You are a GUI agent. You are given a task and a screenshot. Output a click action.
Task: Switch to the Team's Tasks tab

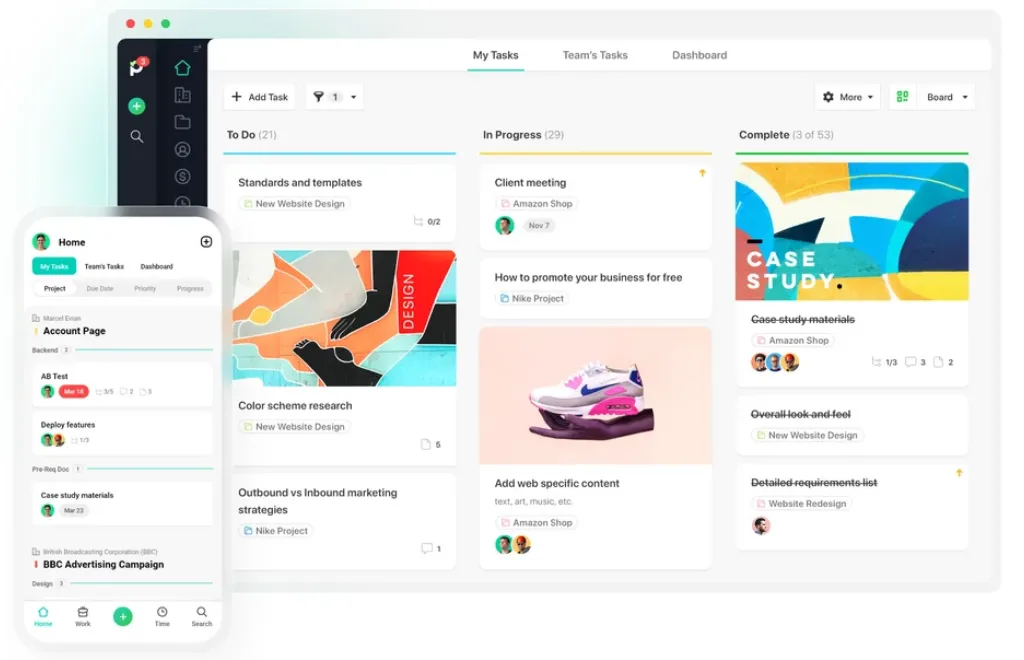tap(595, 55)
